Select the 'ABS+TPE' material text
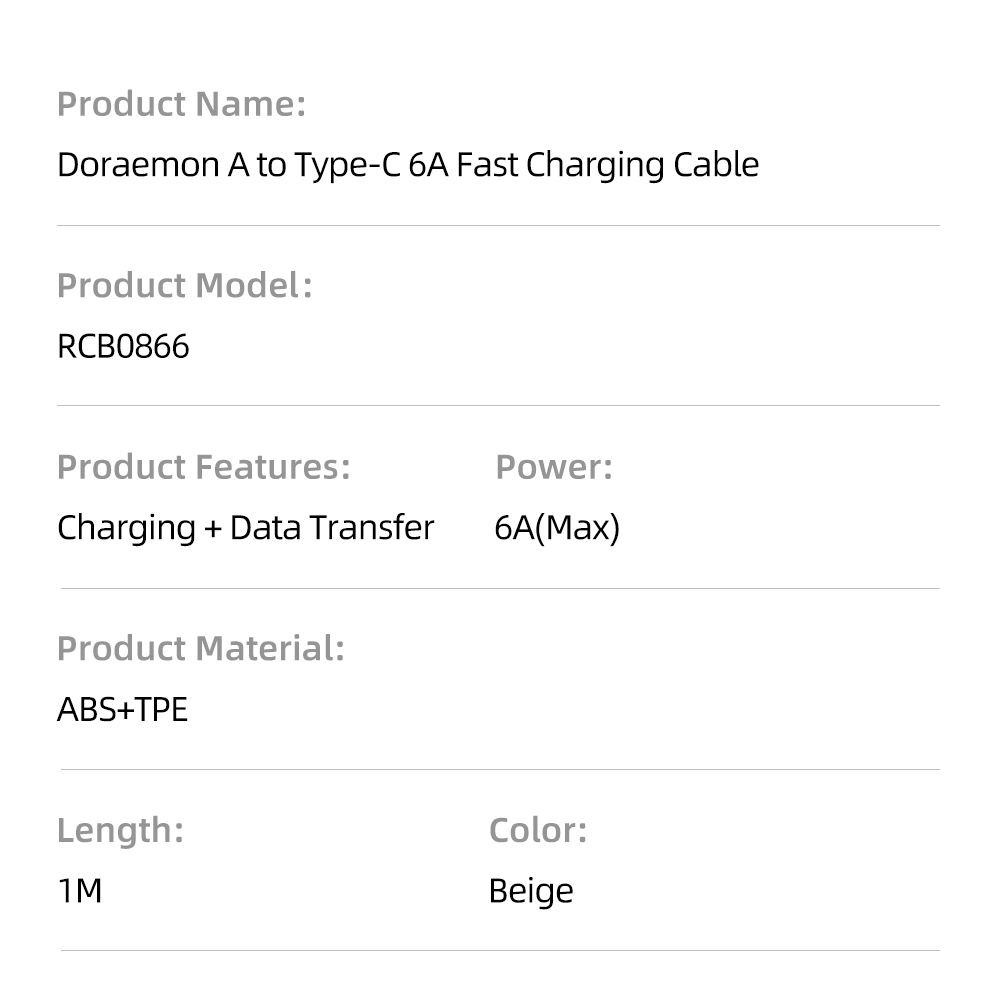Image resolution: width=1000 pixels, height=1000 pixels. click(122, 710)
